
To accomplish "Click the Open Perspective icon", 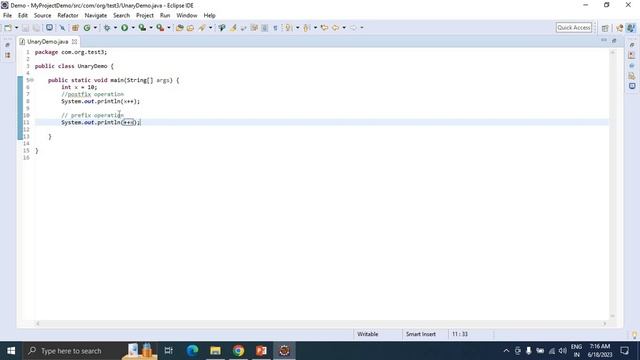I will 605,28.
